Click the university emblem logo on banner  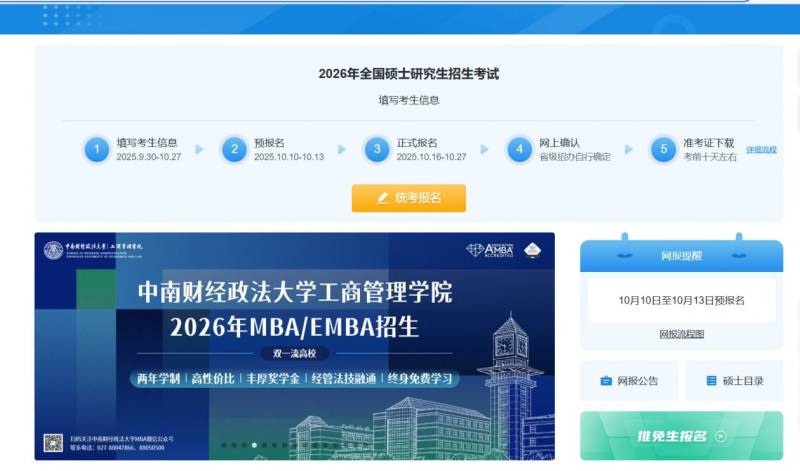[x=53, y=250]
